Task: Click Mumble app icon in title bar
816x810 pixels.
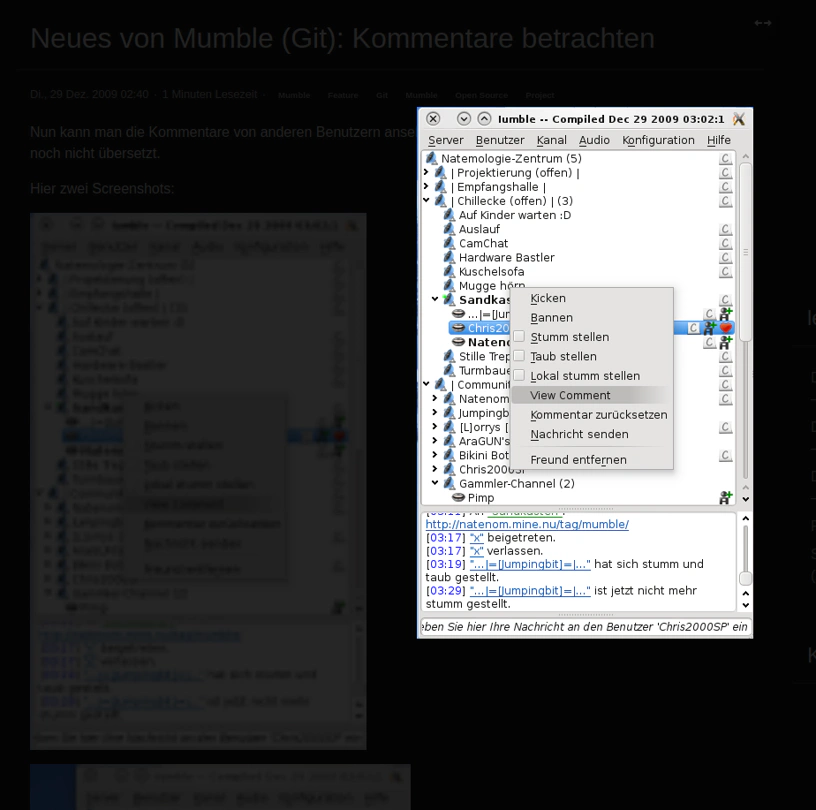Action: [x=738, y=119]
